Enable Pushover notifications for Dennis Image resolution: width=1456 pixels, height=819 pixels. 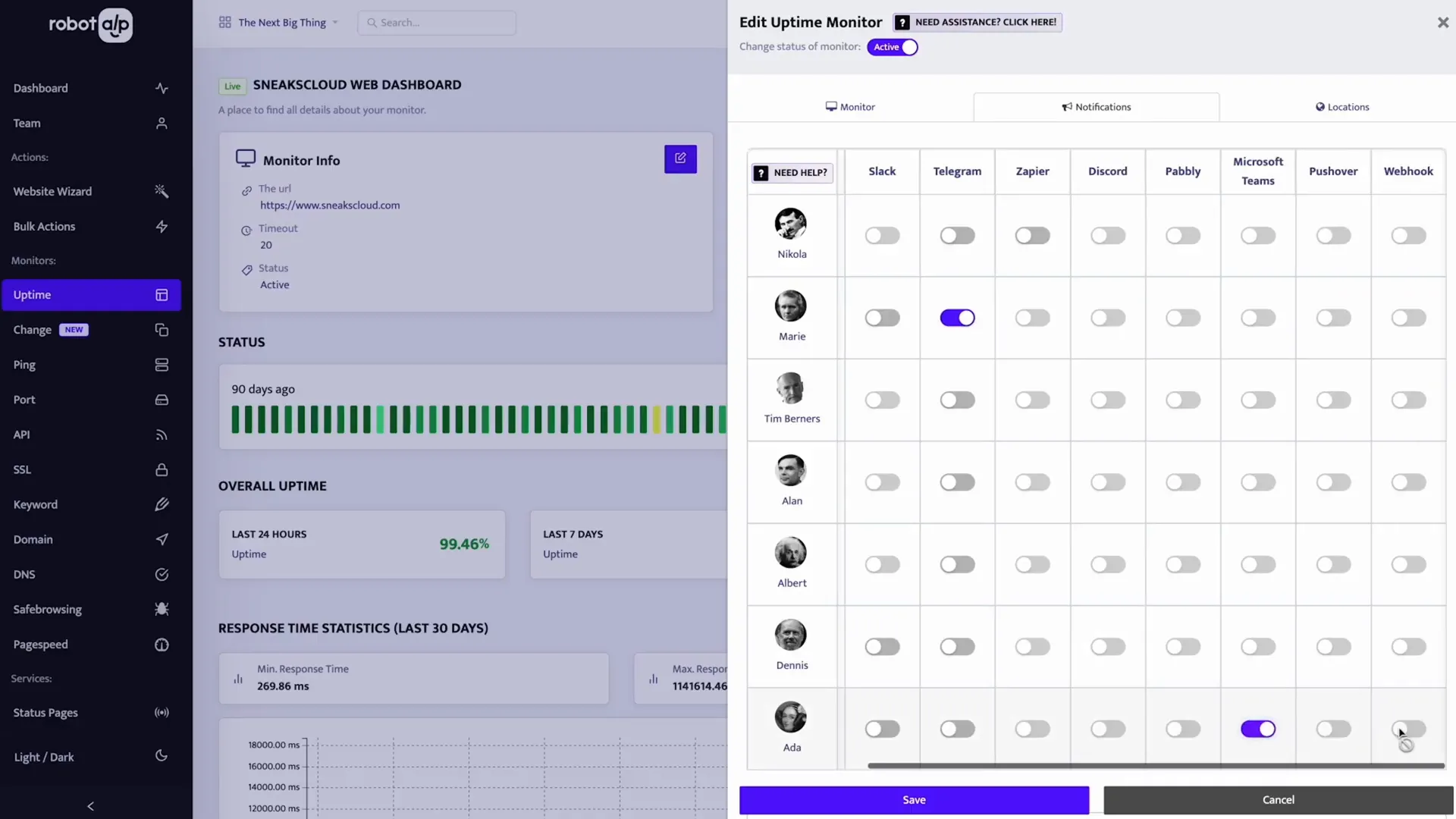pyautogui.click(x=1333, y=647)
